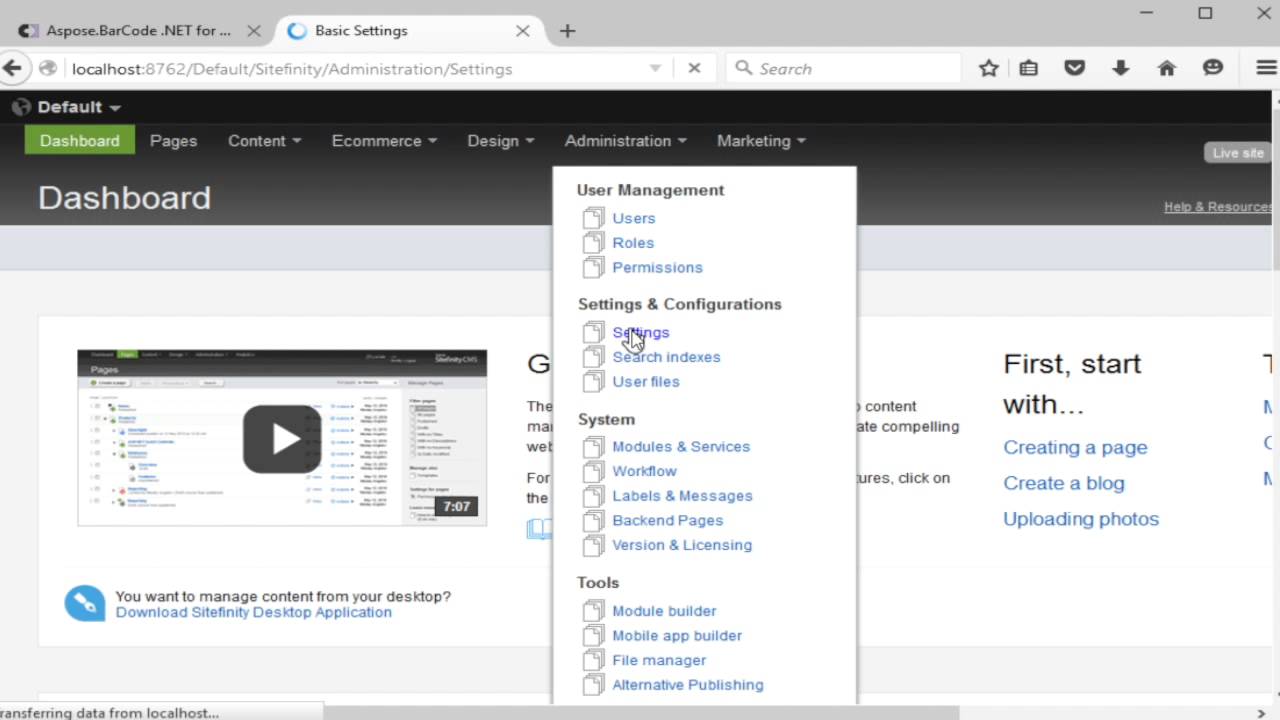This screenshot has height=720, width=1280.
Task: Click the page icon beside Search indexes
Action: coord(594,356)
